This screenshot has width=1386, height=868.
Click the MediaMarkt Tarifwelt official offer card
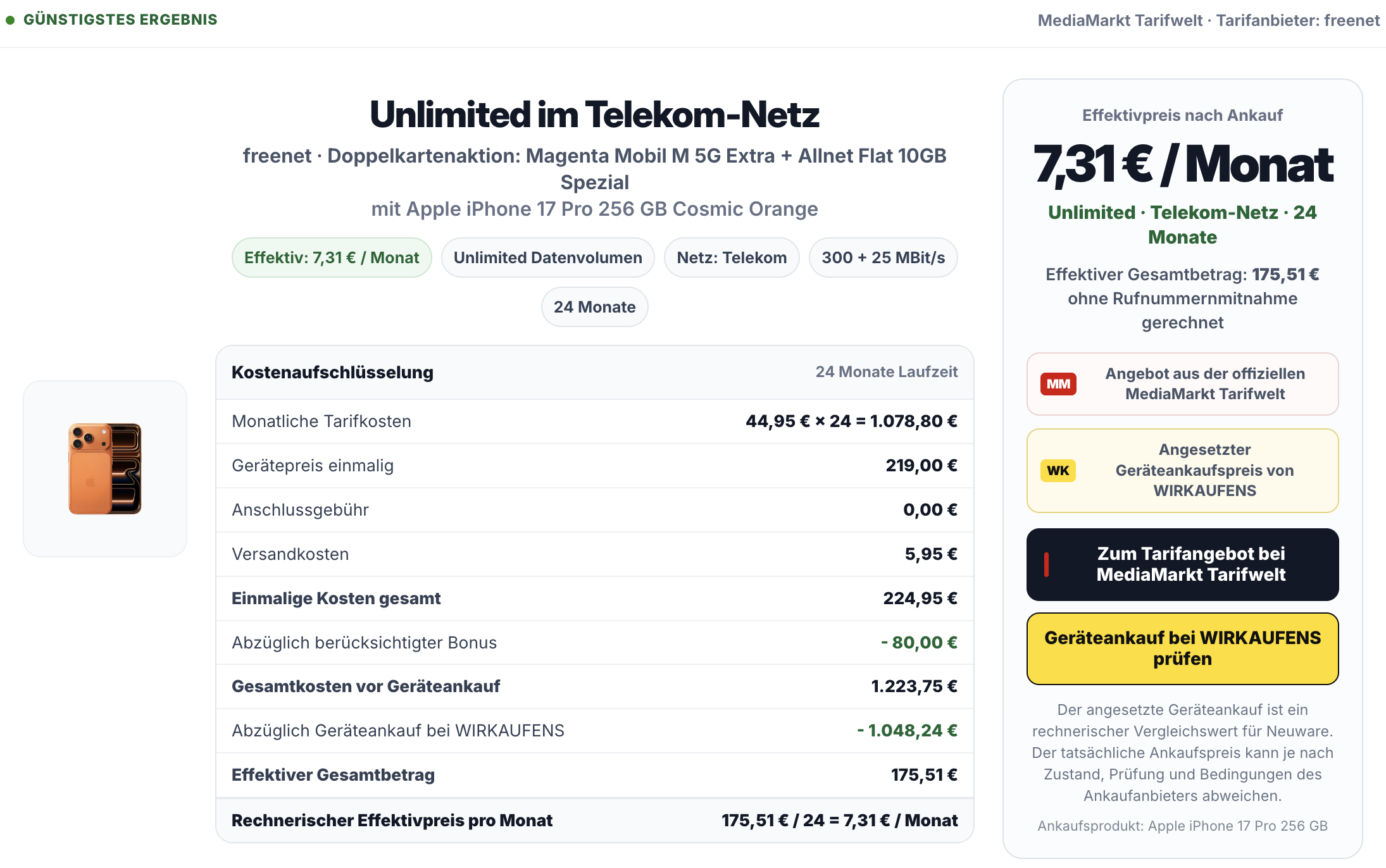[x=1182, y=384]
